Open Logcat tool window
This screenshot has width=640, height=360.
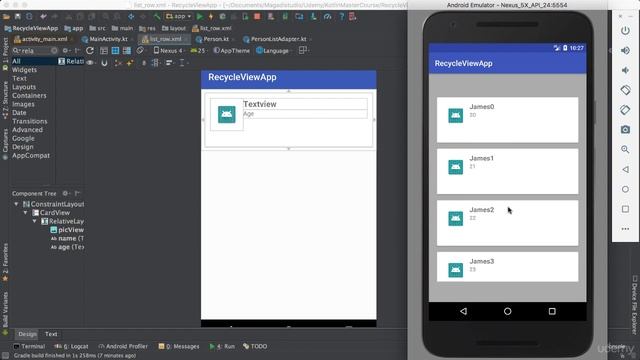point(71,346)
